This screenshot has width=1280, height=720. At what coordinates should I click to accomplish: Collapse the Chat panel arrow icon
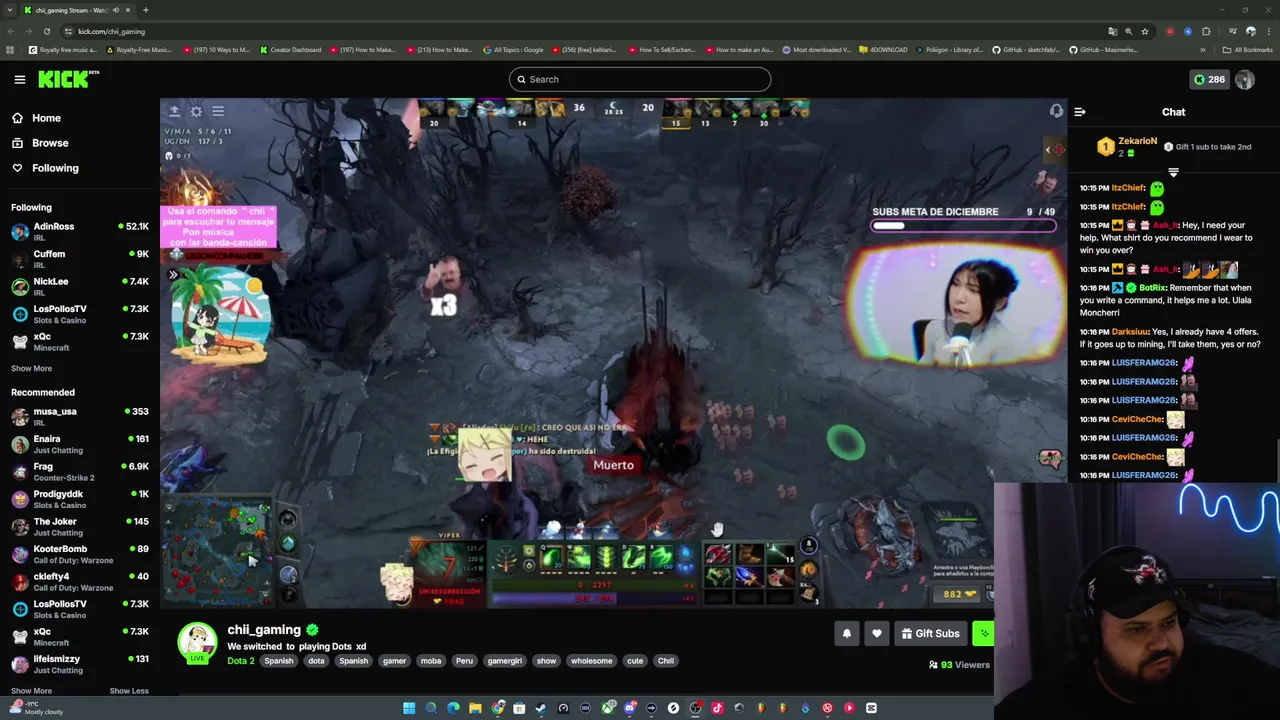click(x=1080, y=112)
